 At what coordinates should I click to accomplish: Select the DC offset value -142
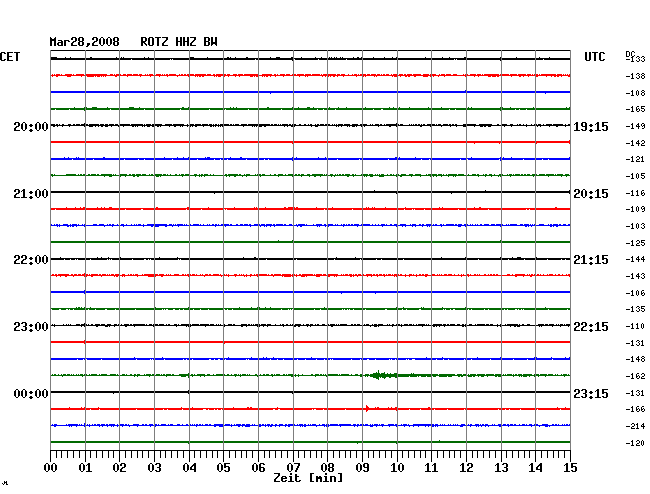pos(635,143)
